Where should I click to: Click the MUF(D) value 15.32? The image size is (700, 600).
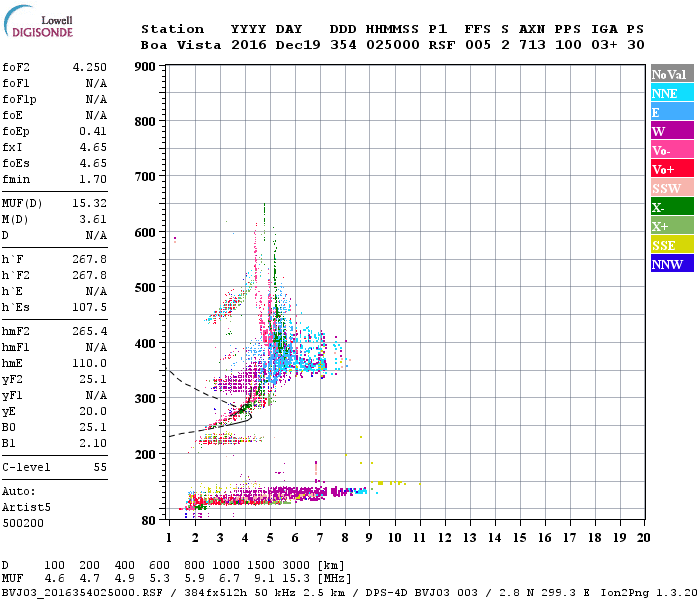[90, 203]
